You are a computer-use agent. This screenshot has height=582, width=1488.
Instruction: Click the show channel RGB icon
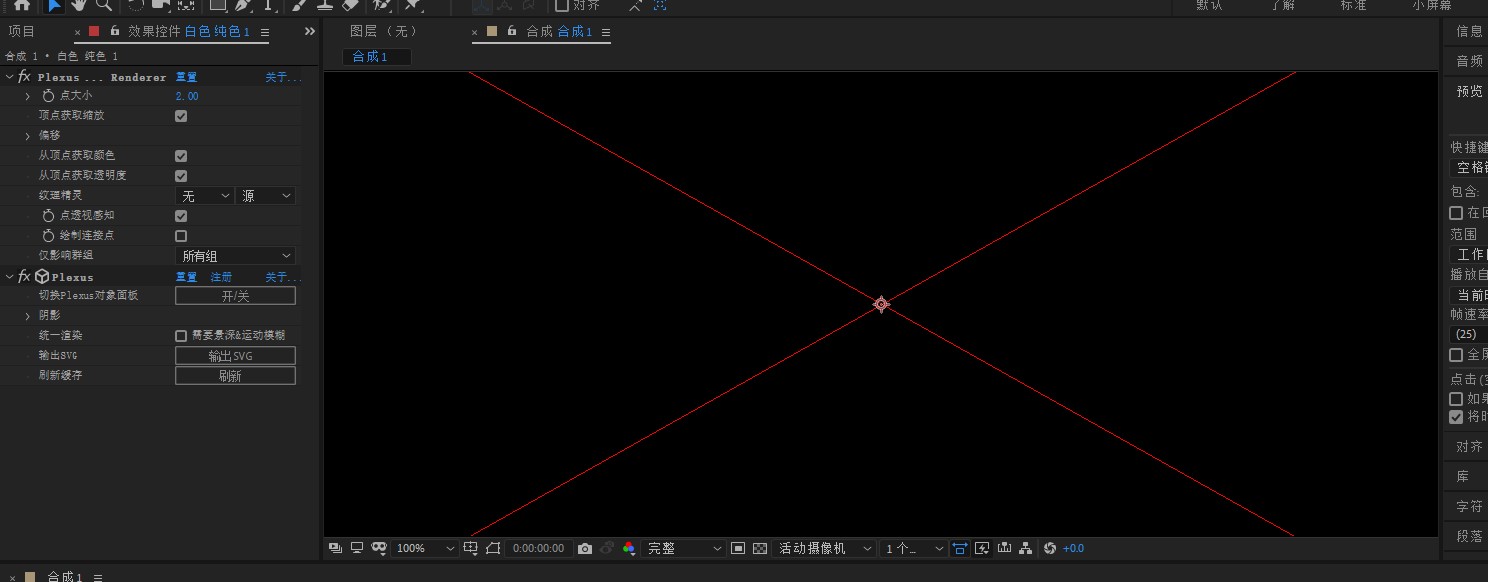(x=628, y=548)
